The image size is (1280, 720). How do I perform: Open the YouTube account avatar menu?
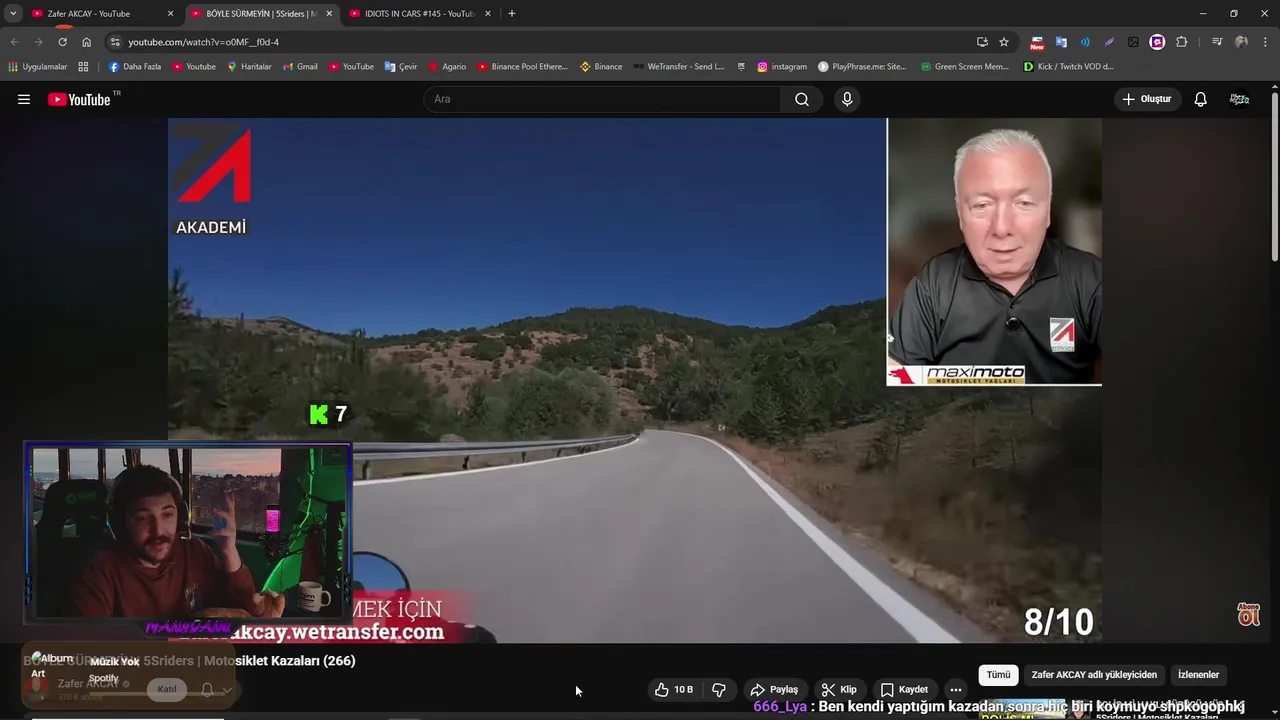tap(1240, 99)
